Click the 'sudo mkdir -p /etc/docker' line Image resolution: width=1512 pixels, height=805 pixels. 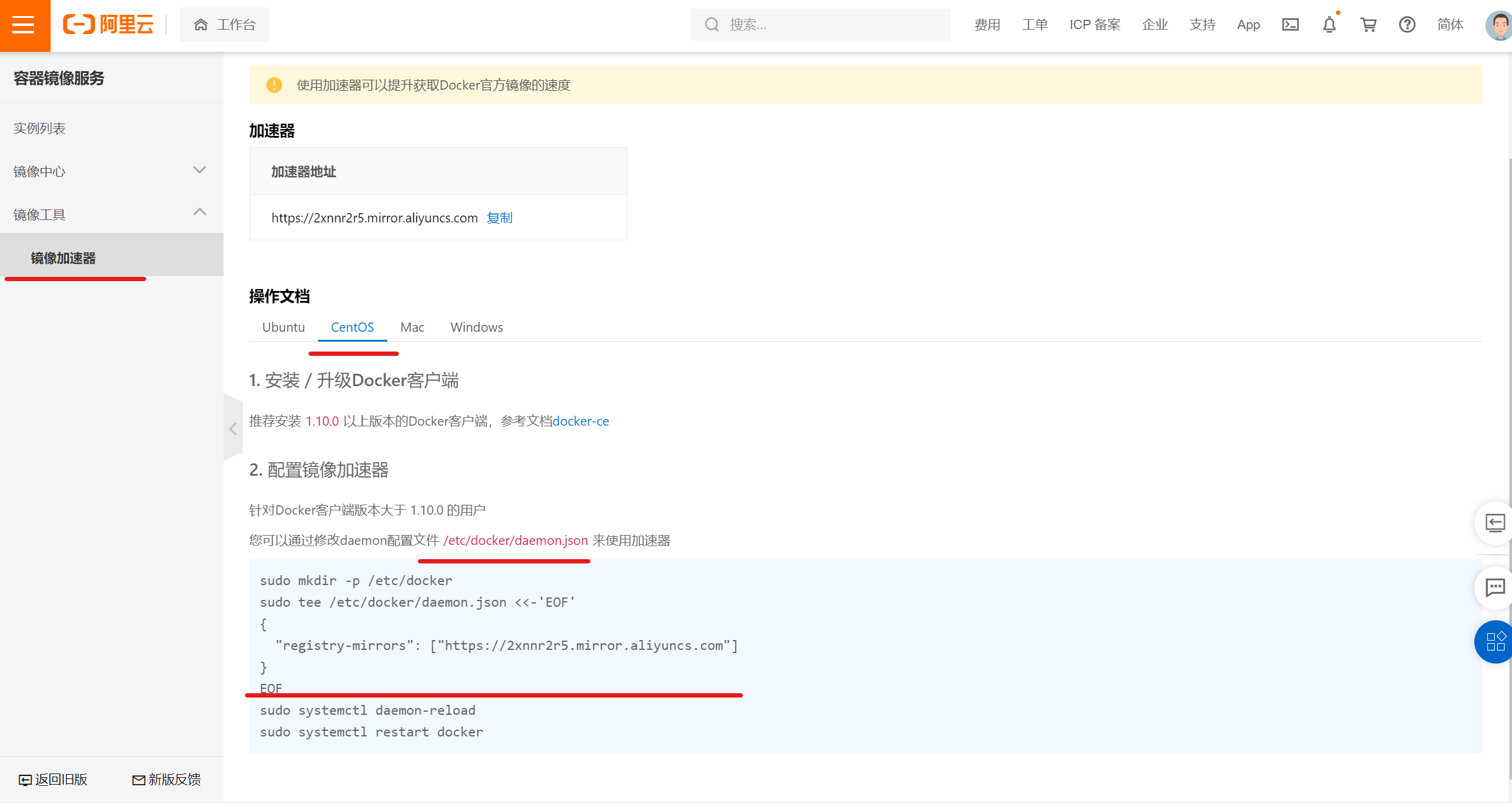[356, 580]
